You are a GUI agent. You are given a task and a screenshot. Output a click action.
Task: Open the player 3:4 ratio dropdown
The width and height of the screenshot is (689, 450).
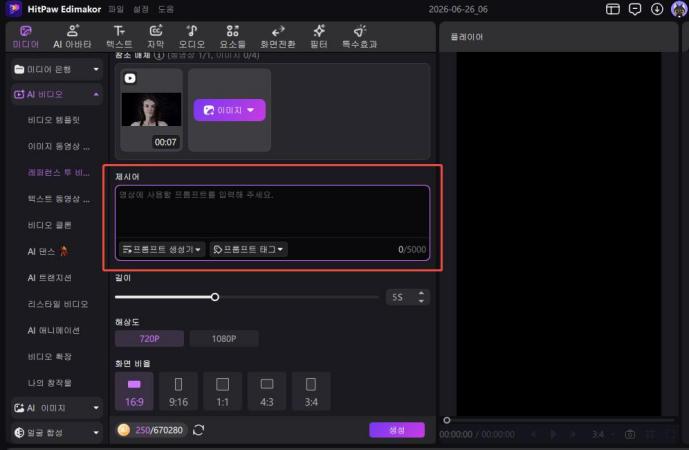pyautogui.click(x=603, y=435)
